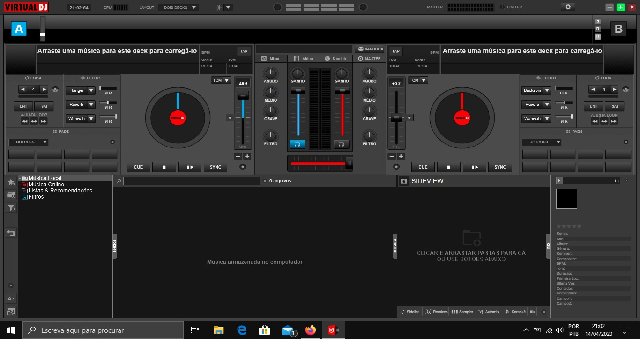Switch to the Video tab in mixer
This screenshot has height=360, width=640.
[303, 58]
